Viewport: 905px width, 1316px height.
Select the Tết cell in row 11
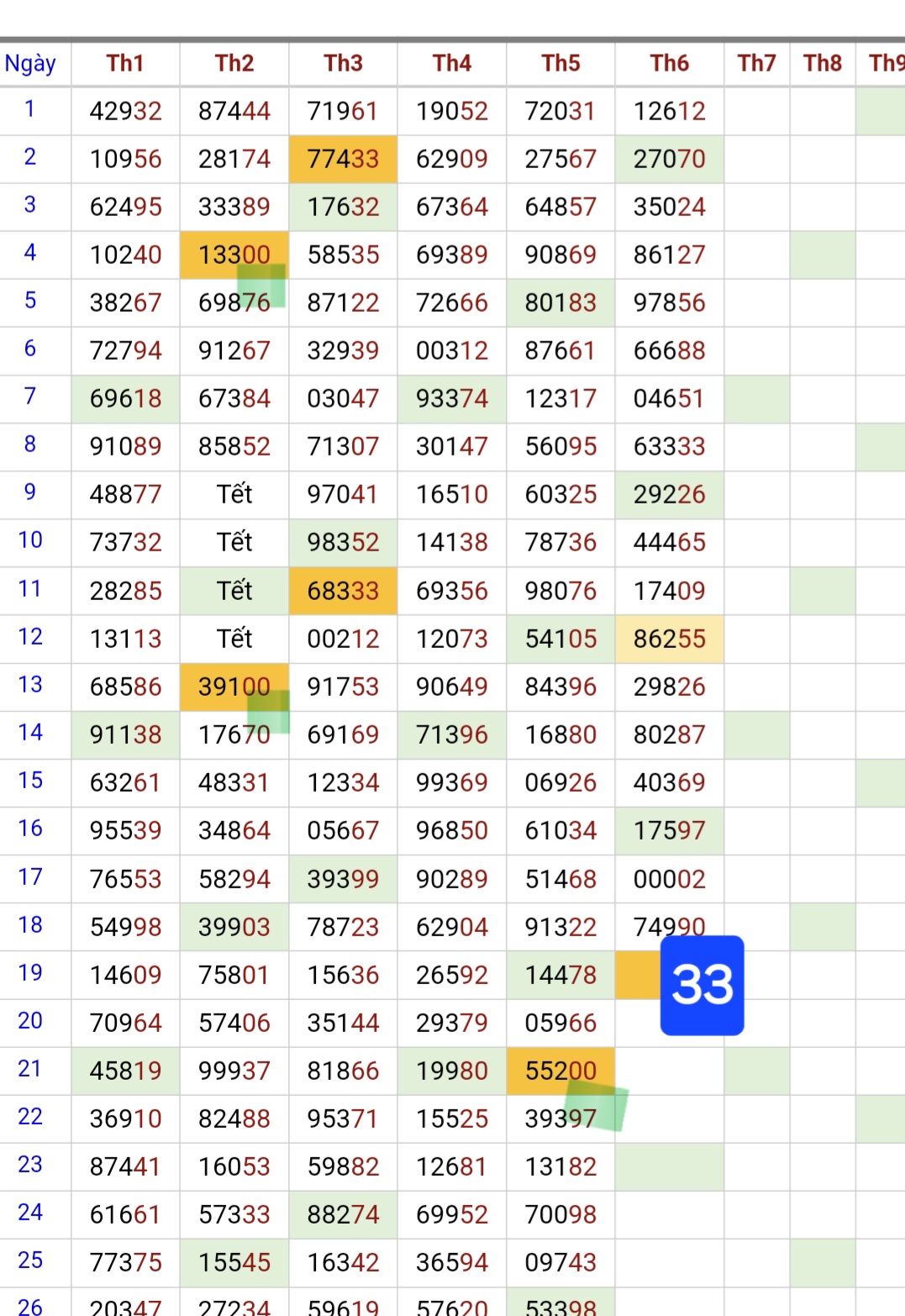coord(234,591)
